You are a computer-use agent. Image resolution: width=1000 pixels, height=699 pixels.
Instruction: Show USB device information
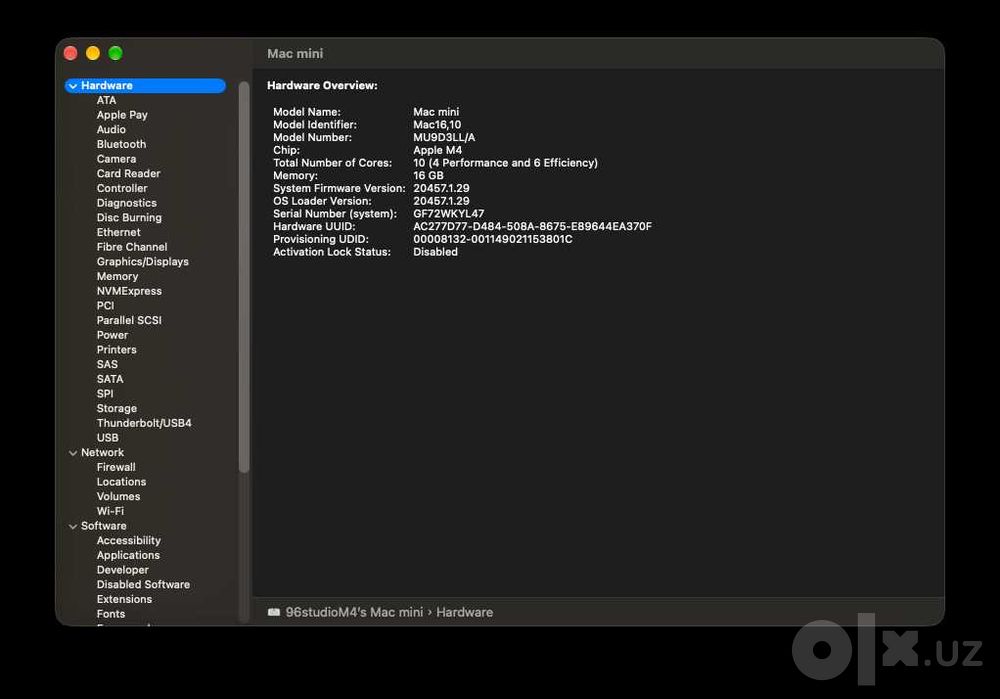click(107, 438)
